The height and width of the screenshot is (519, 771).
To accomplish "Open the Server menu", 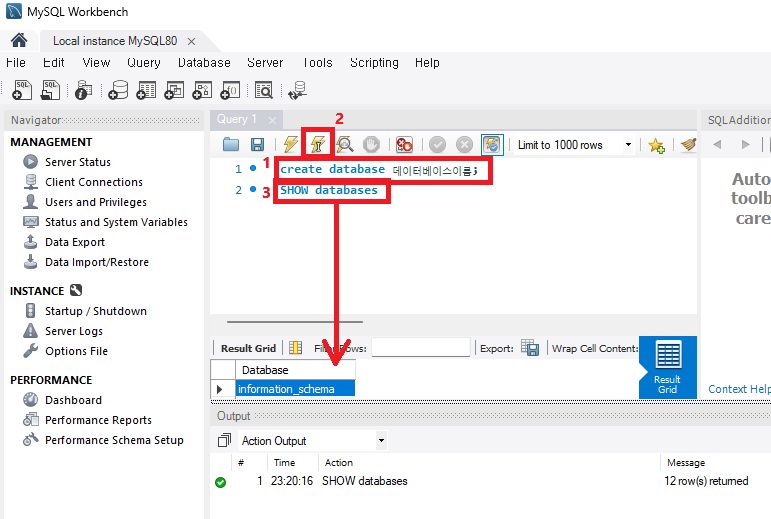I will point(265,62).
